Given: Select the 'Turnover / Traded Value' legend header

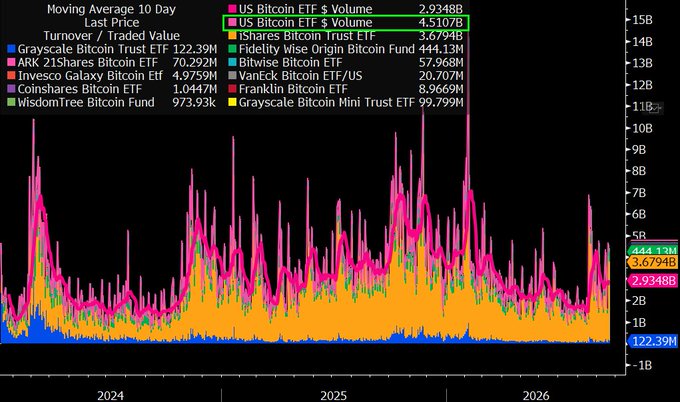Looking at the screenshot, I should 111,36.
